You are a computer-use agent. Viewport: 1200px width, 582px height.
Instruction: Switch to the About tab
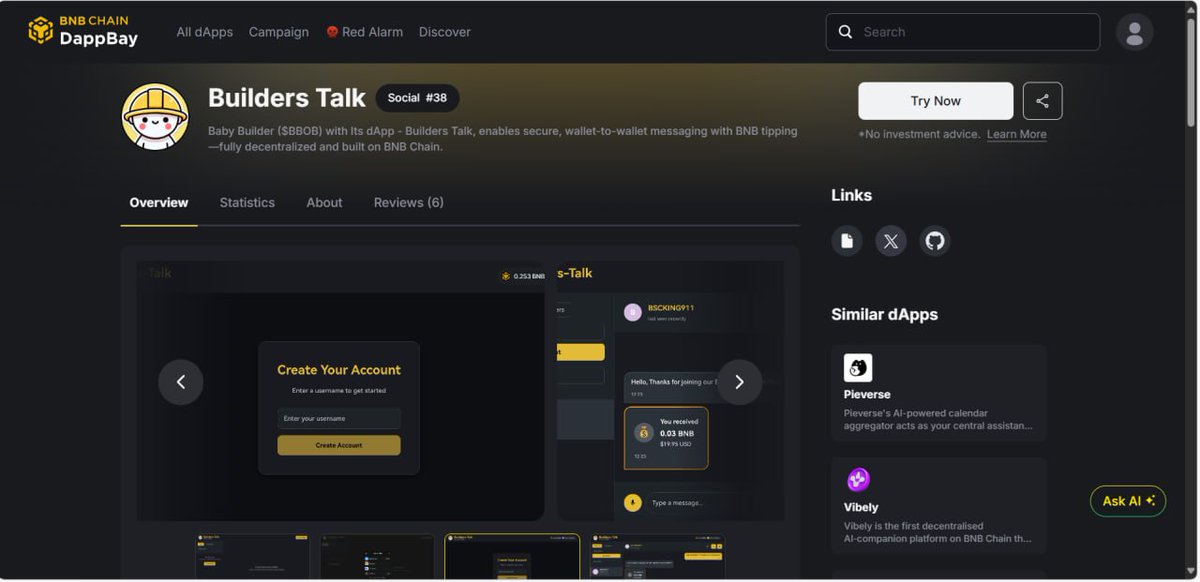pos(324,203)
